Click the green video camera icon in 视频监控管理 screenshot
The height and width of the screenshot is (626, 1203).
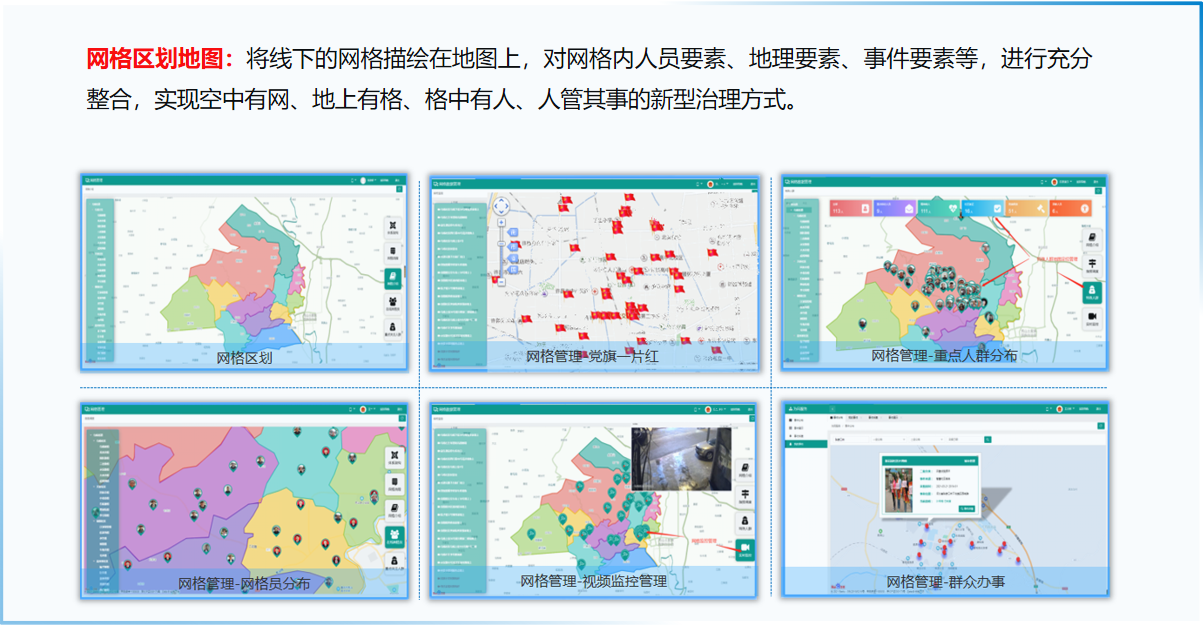(x=744, y=548)
